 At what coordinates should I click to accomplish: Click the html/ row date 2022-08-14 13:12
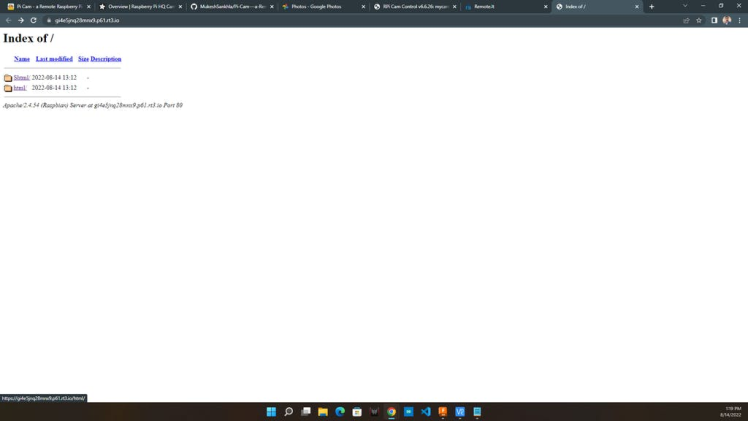pos(54,88)
